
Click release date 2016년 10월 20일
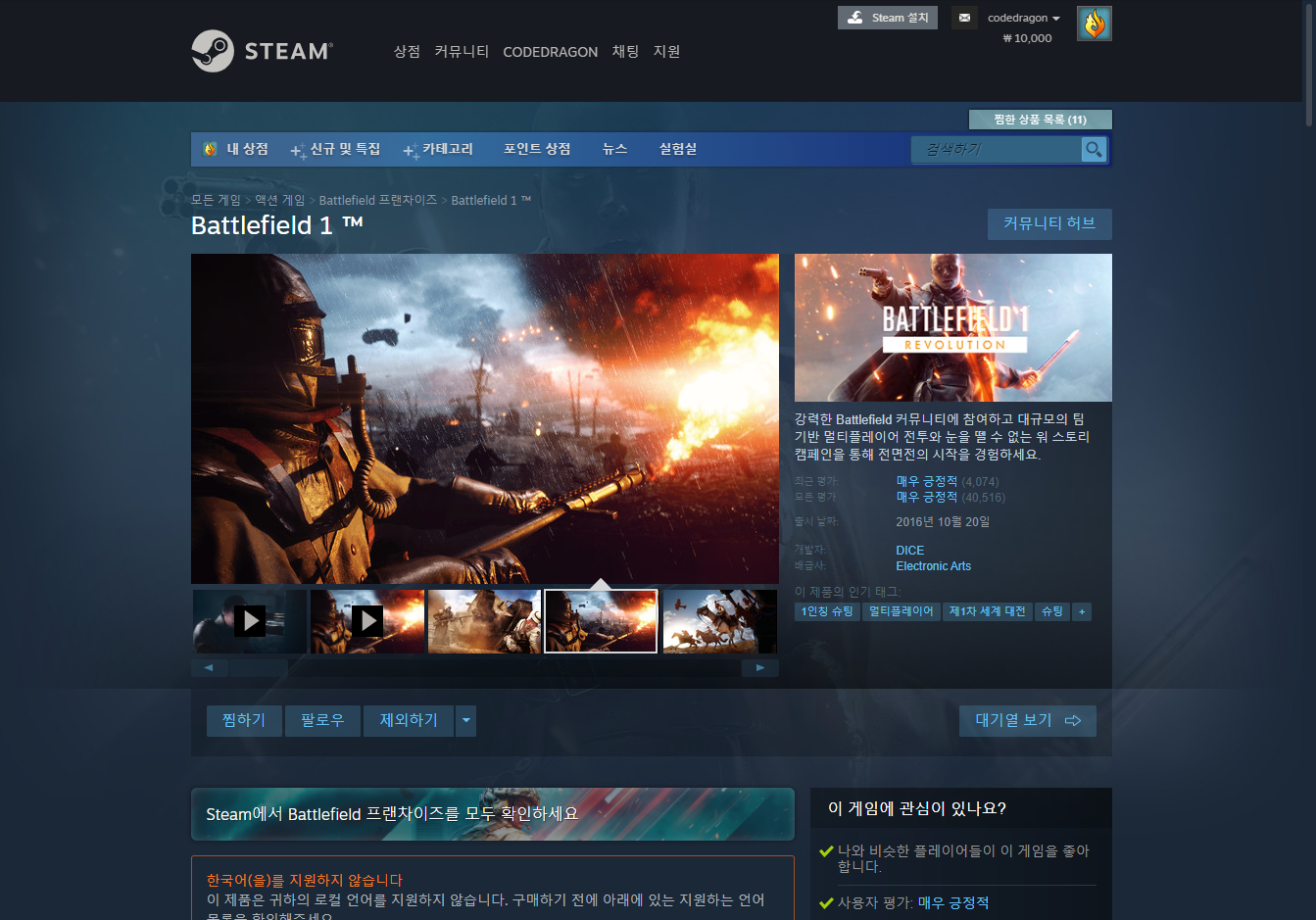pyautogui.click(x=943, y=522)
